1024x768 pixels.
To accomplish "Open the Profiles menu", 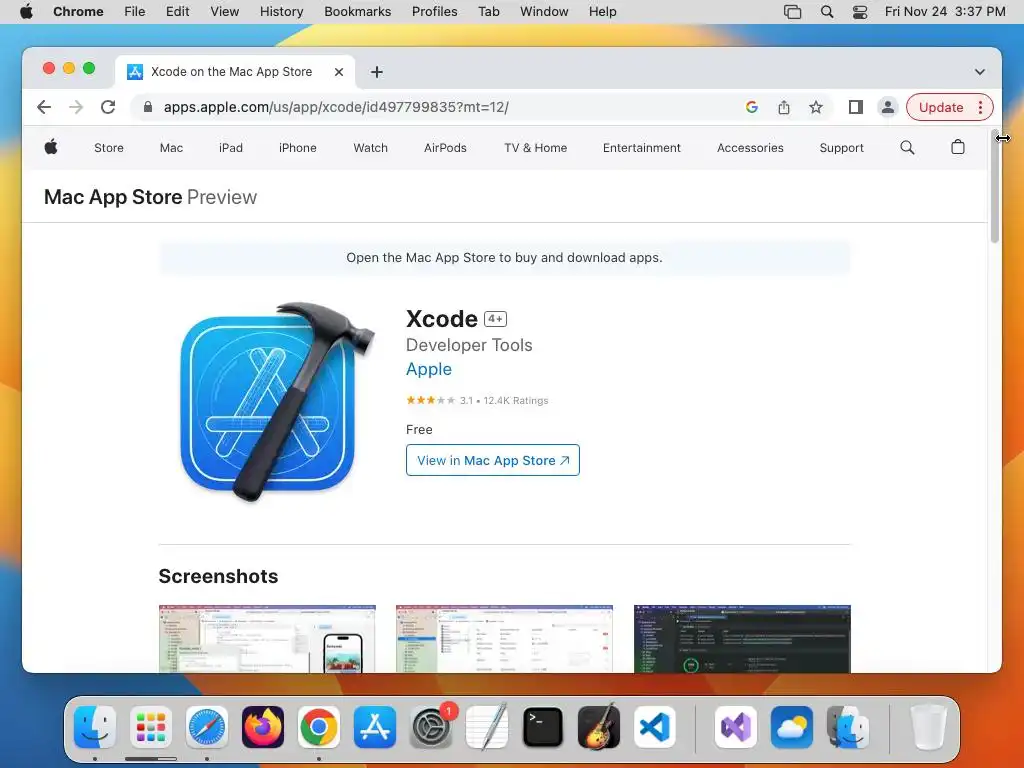I will click(434, 11).
